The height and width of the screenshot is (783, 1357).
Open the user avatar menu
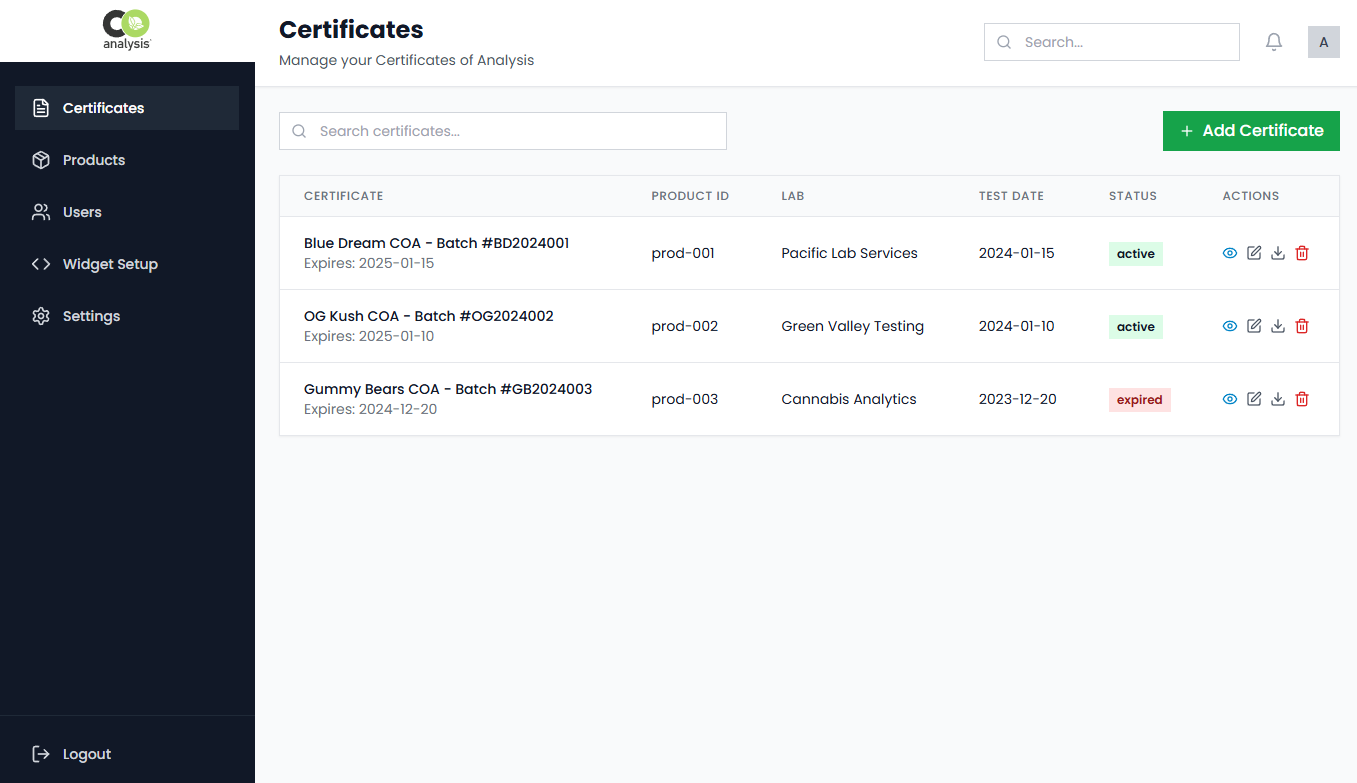point(1323,42)
